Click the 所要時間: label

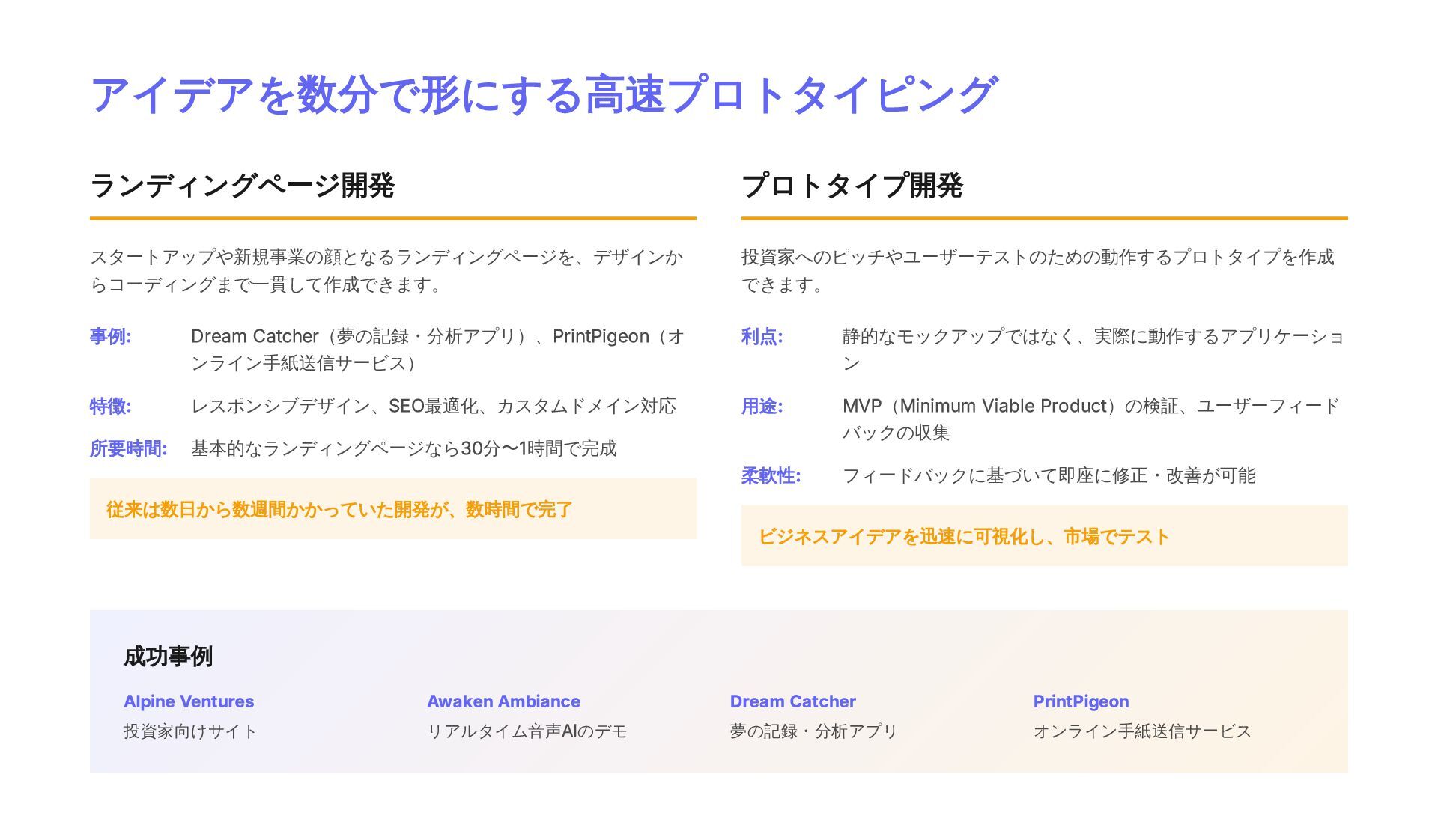pos(128,449)
